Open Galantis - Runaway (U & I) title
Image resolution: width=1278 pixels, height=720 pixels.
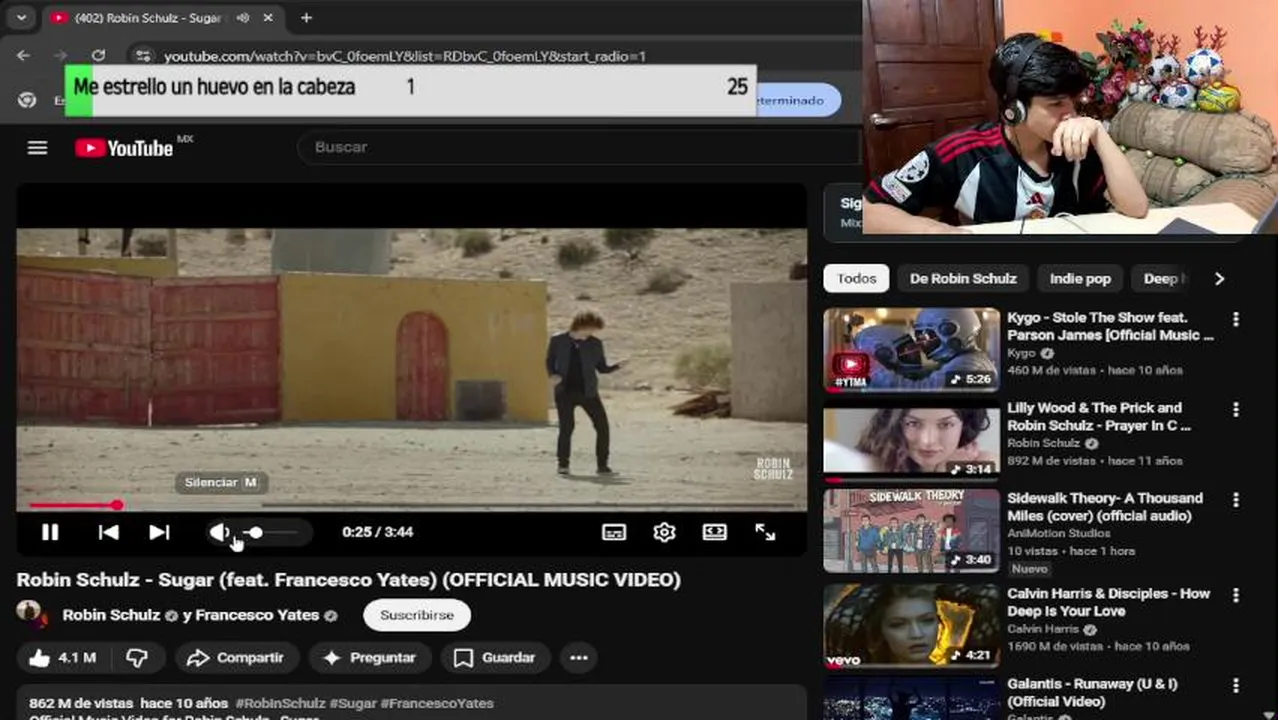click(1092, 692)
